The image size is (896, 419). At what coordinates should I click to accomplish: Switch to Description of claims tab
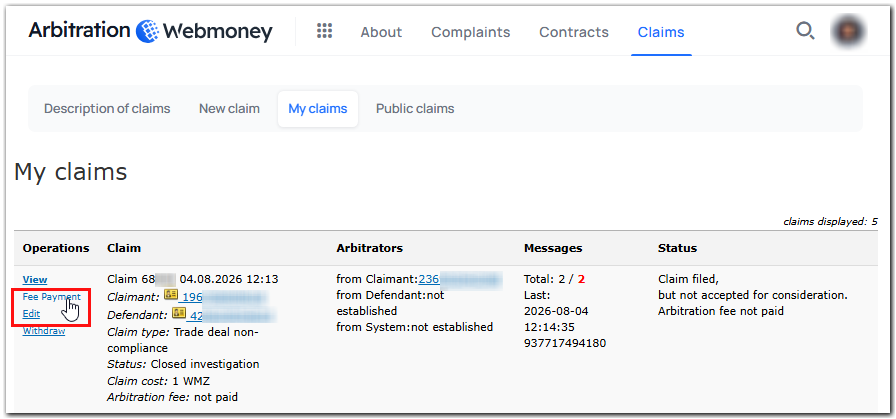(x=107, y=109)
